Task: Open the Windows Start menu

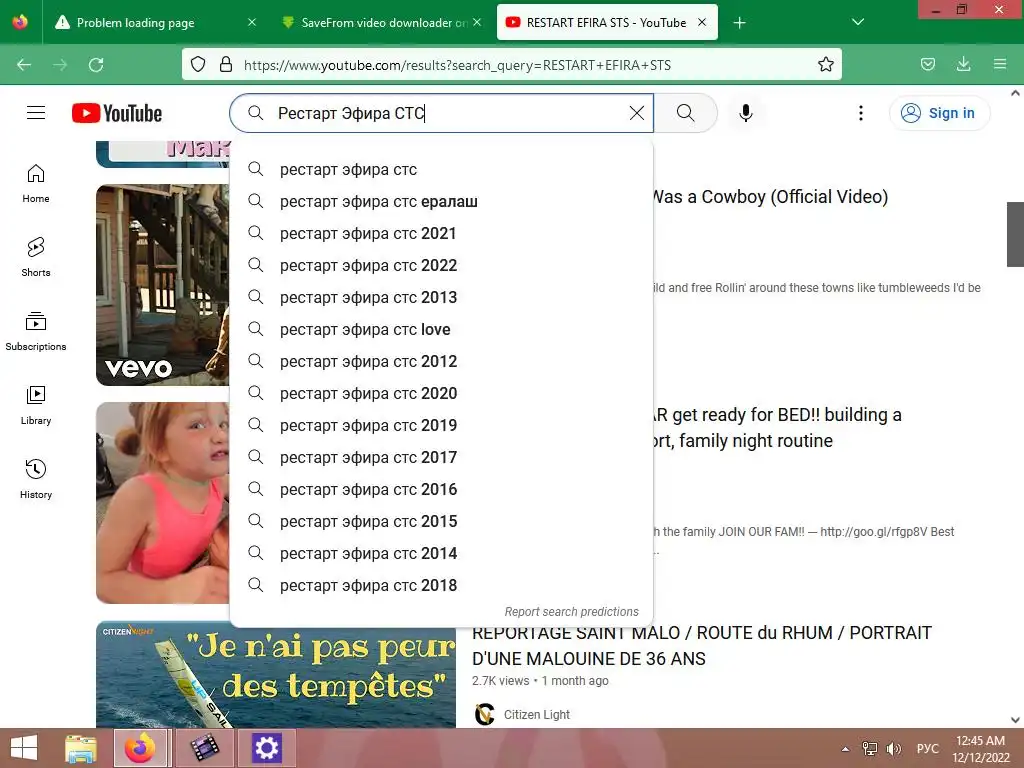Action: point(24,748)
